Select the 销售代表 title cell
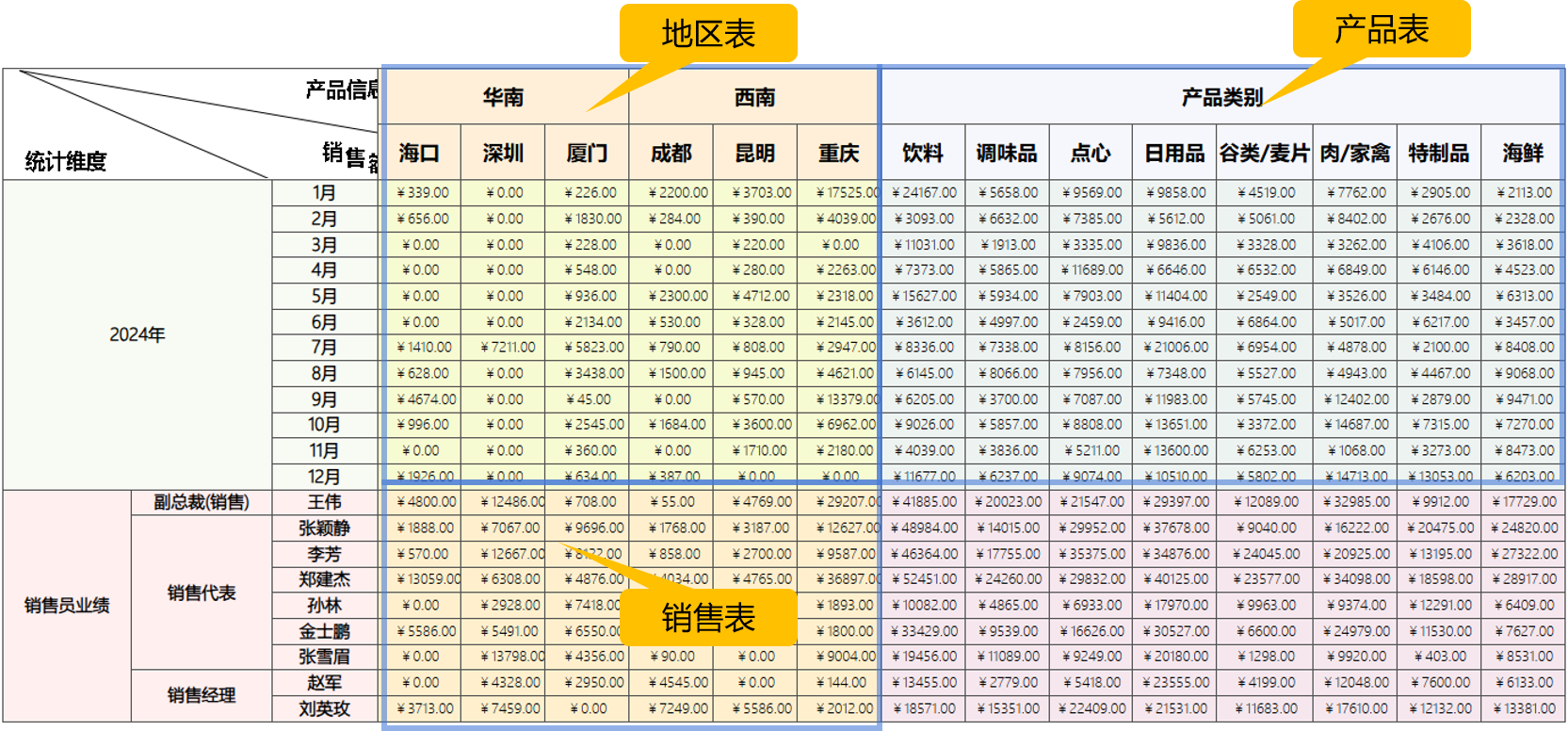The width and height of the screenshot is (1568, 731). [202, 593]
